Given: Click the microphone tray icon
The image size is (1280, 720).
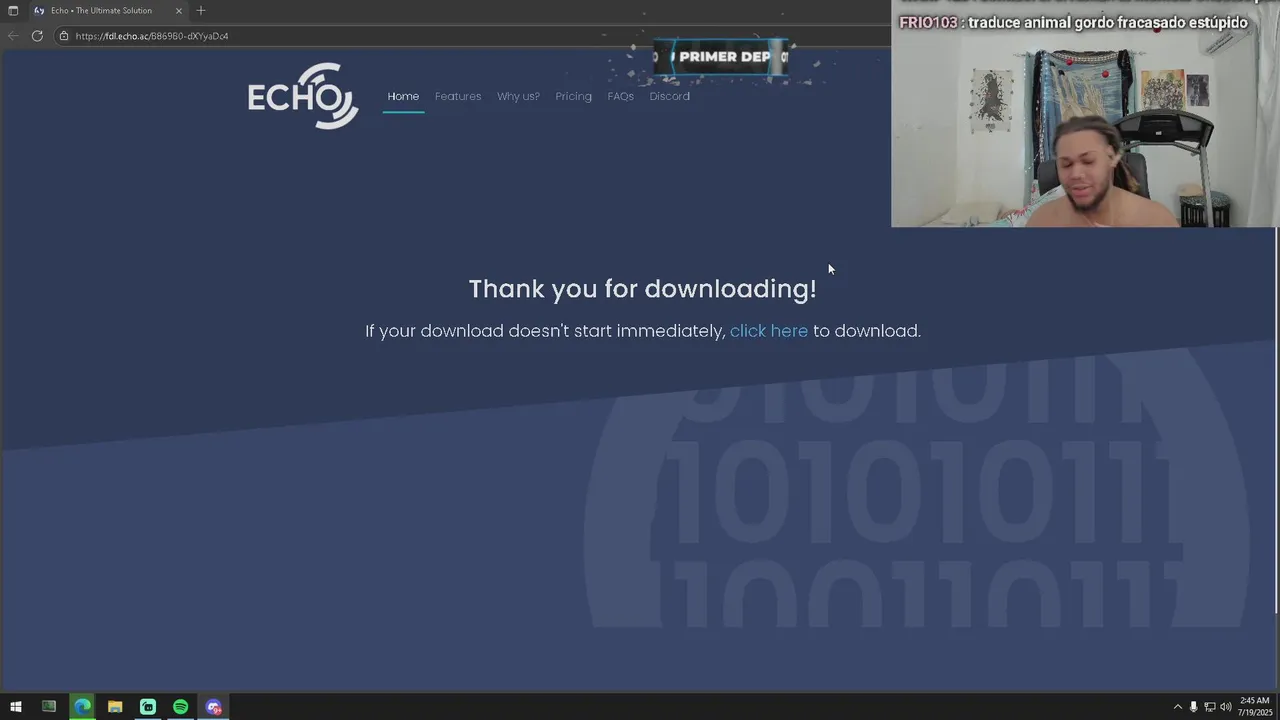Looking at the screenshot, I should pos(1193,707).
